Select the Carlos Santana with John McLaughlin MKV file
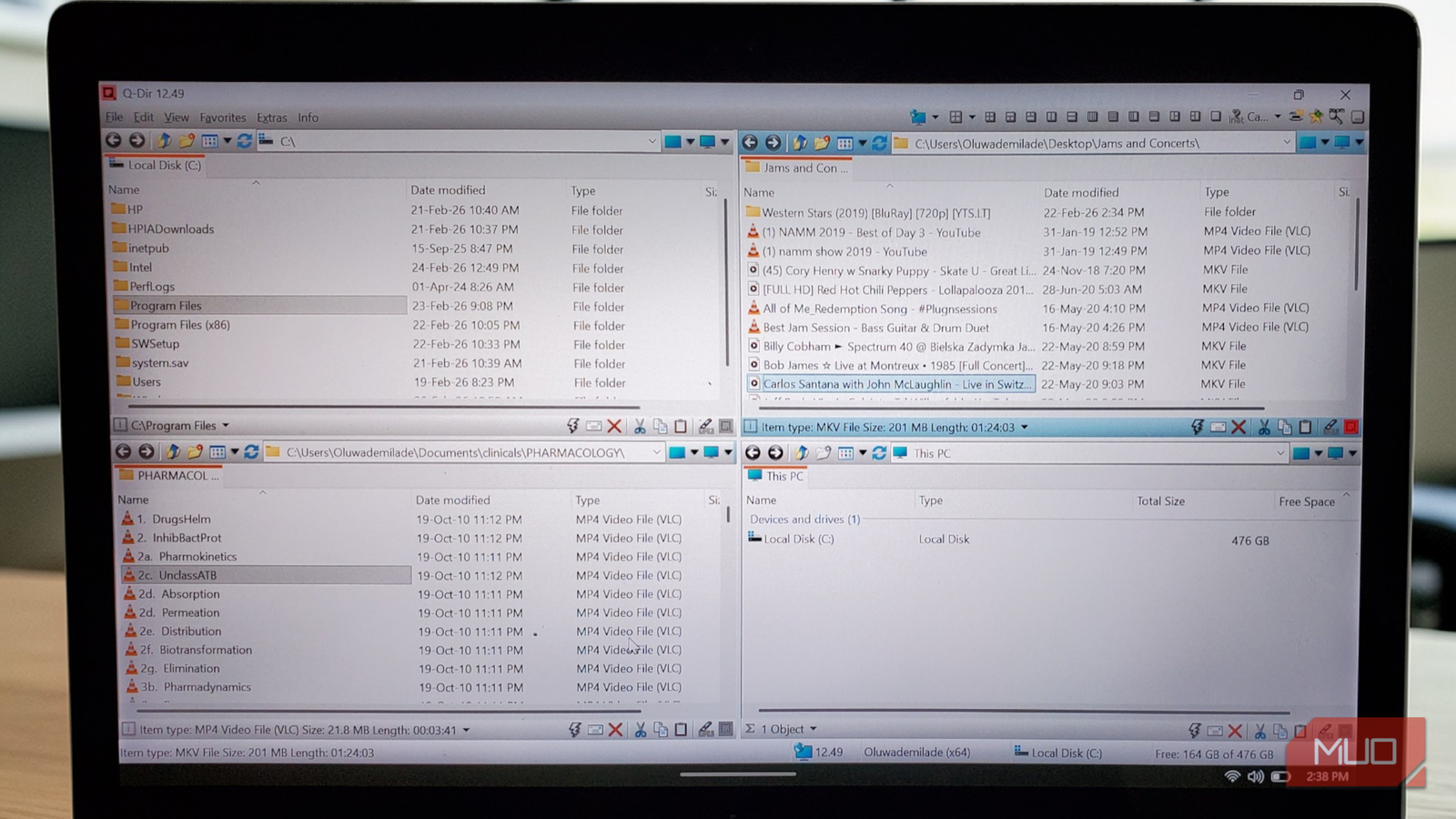Image resolution: width=1456 pixels, height=819 pixels. pos(892,384)
